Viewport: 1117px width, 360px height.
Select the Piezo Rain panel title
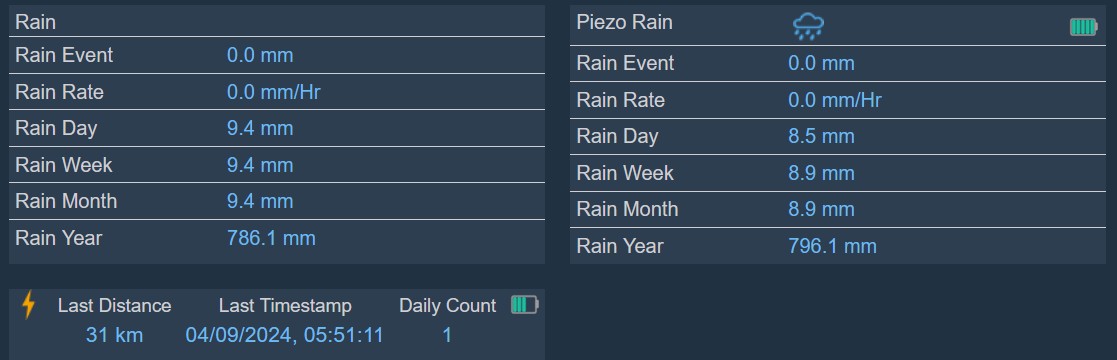point(624,22)
